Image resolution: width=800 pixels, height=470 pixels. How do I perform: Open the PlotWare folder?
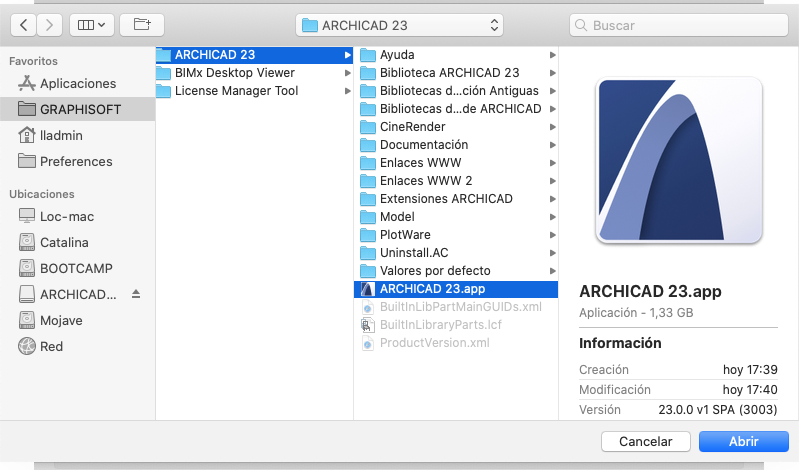pyautogui.click(x=456, y=235)
